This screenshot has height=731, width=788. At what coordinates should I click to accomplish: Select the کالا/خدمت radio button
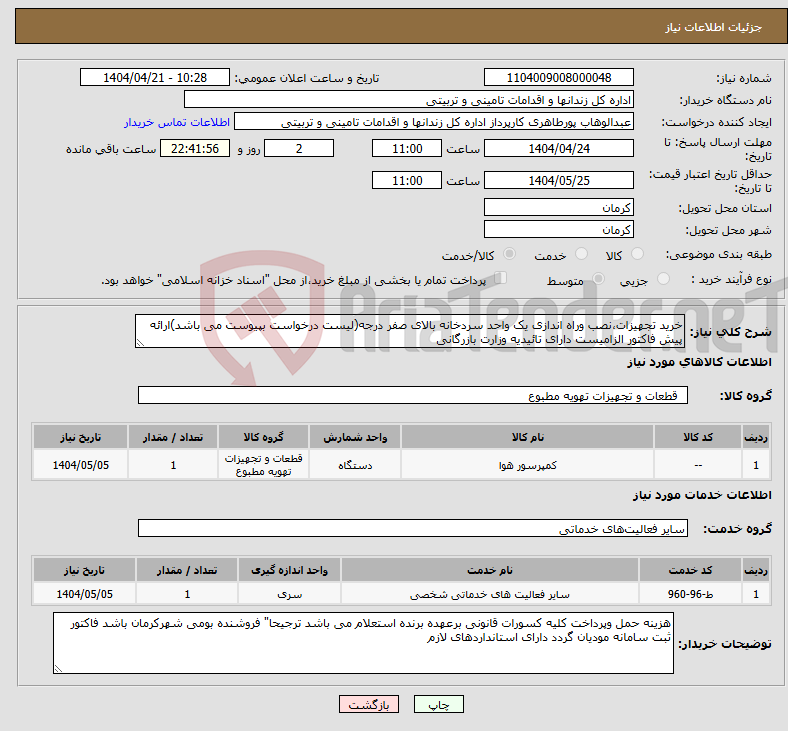click(x=510, y=254)
